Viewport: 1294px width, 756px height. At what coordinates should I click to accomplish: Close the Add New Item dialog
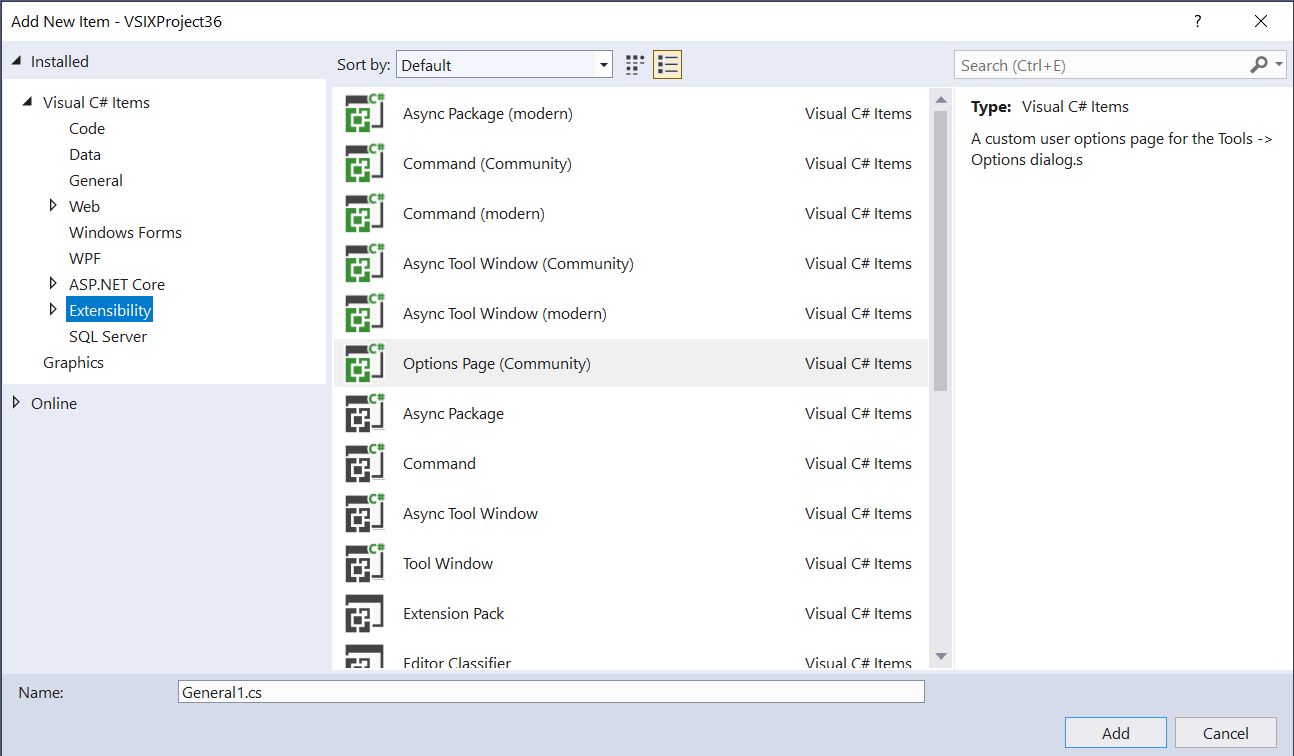coord(1262,21)
